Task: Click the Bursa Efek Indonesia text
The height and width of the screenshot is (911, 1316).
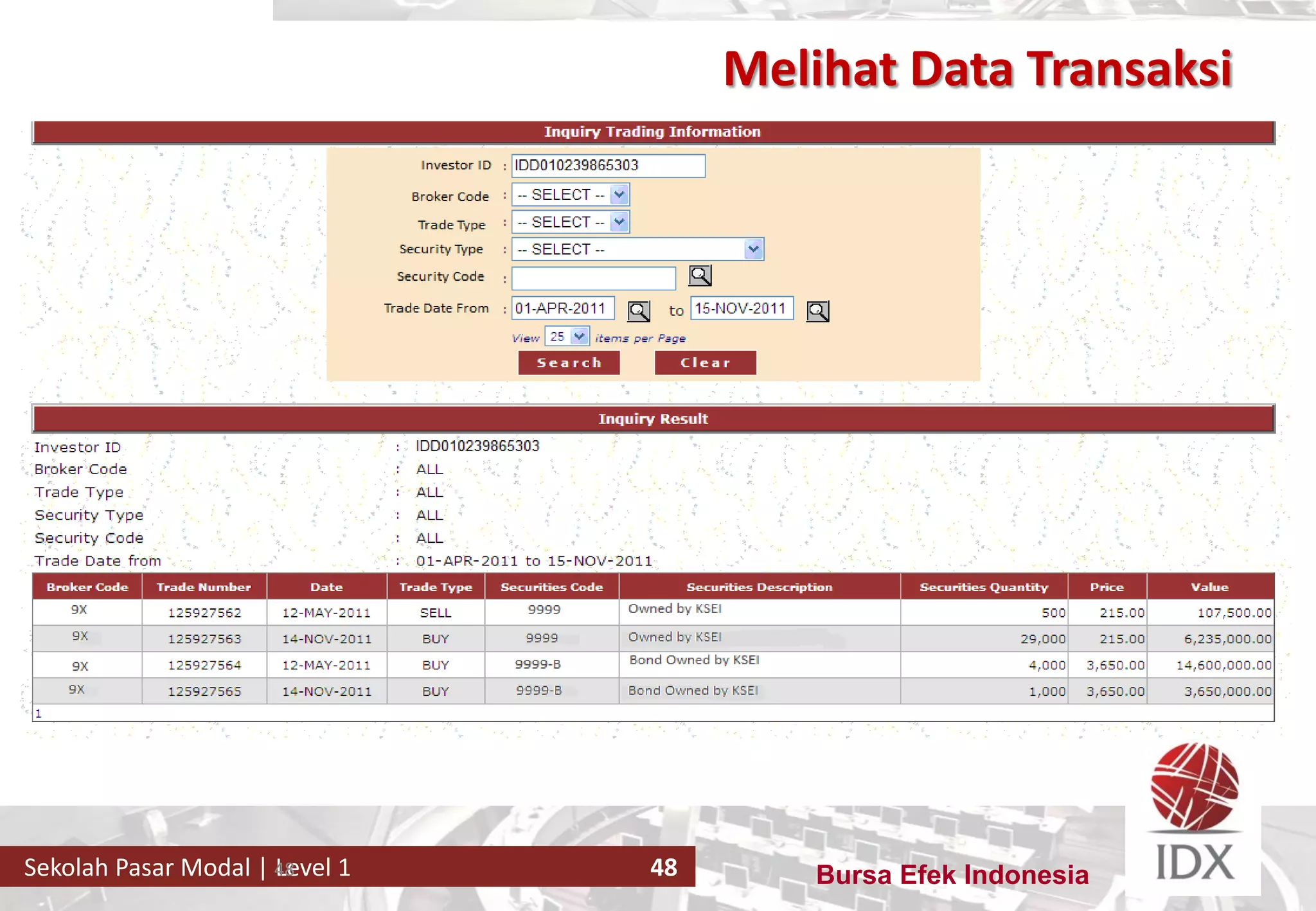Action: [x=952, y=875]
